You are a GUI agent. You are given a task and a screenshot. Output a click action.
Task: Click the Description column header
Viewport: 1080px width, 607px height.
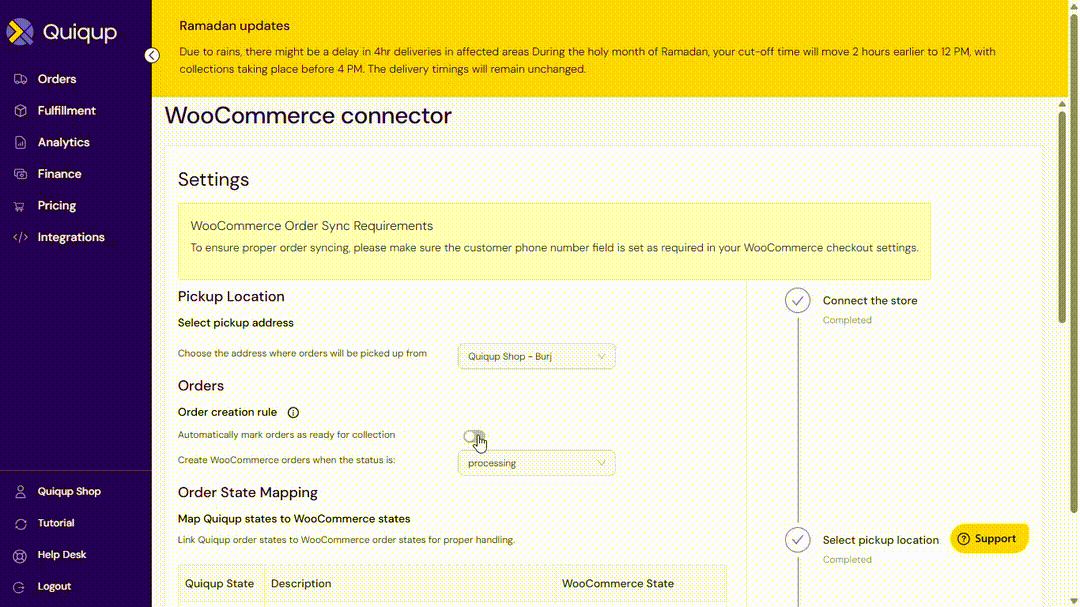click(301, 584)
